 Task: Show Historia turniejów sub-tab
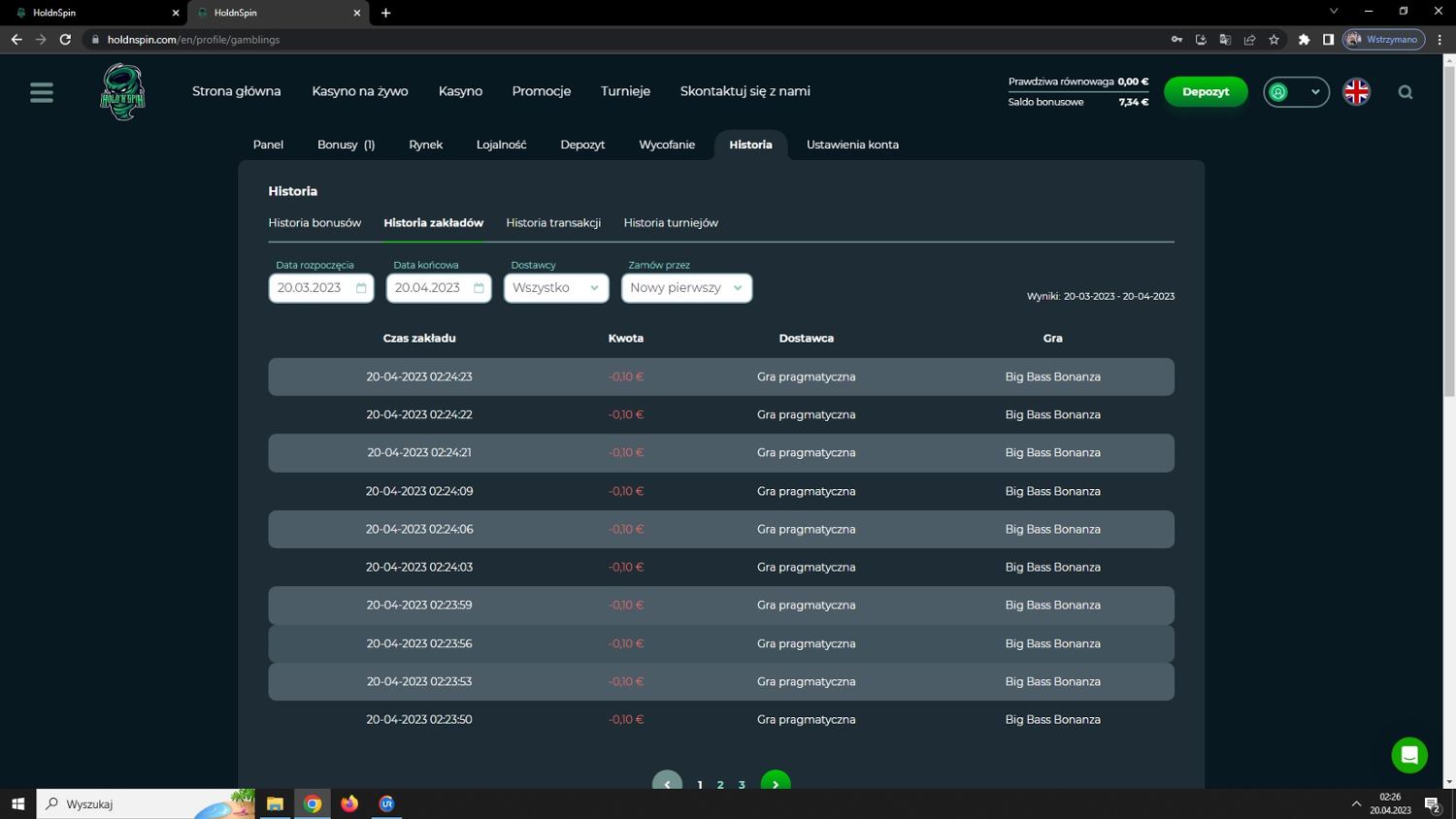point(671,223)
